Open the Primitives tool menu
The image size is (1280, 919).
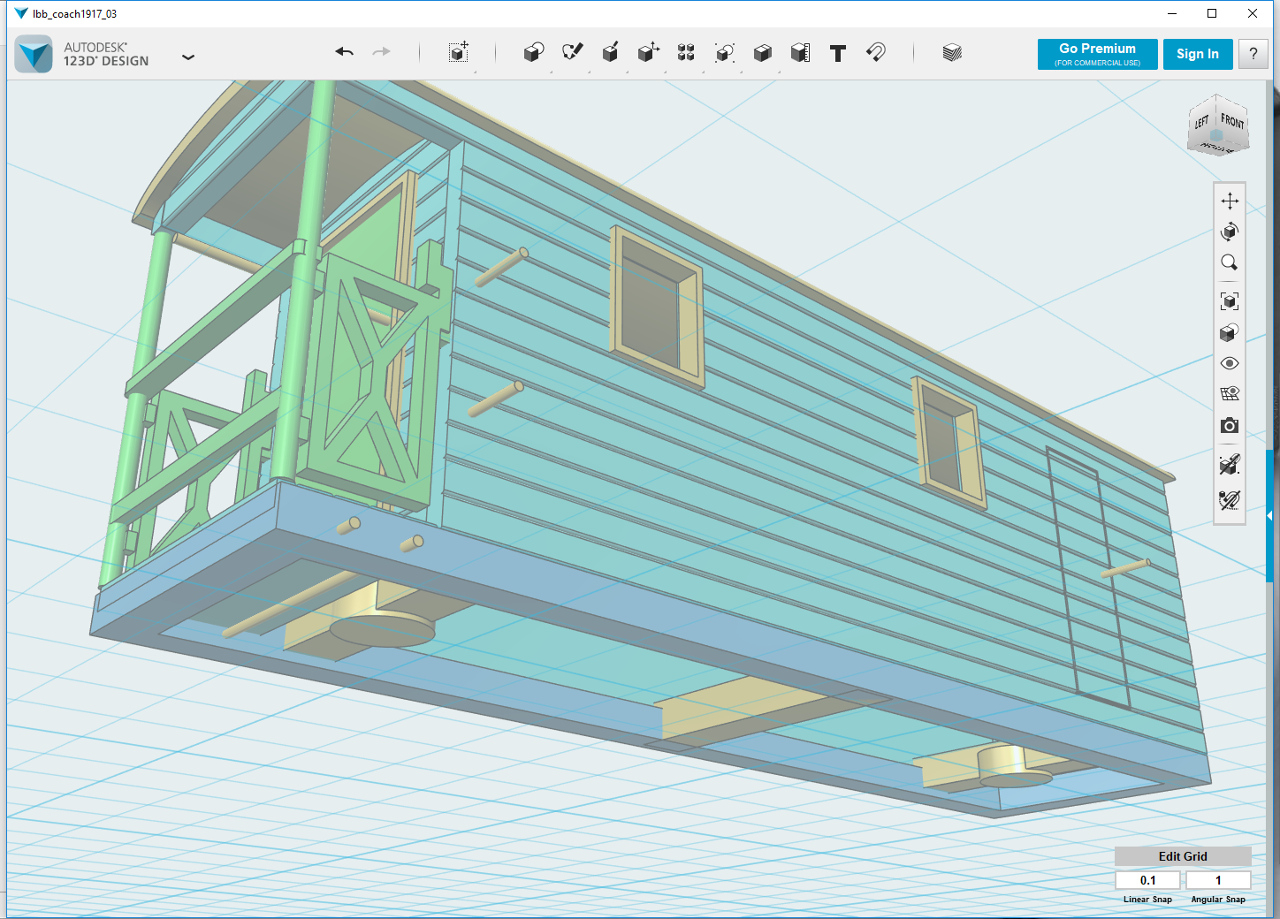(x=534, y=53)
